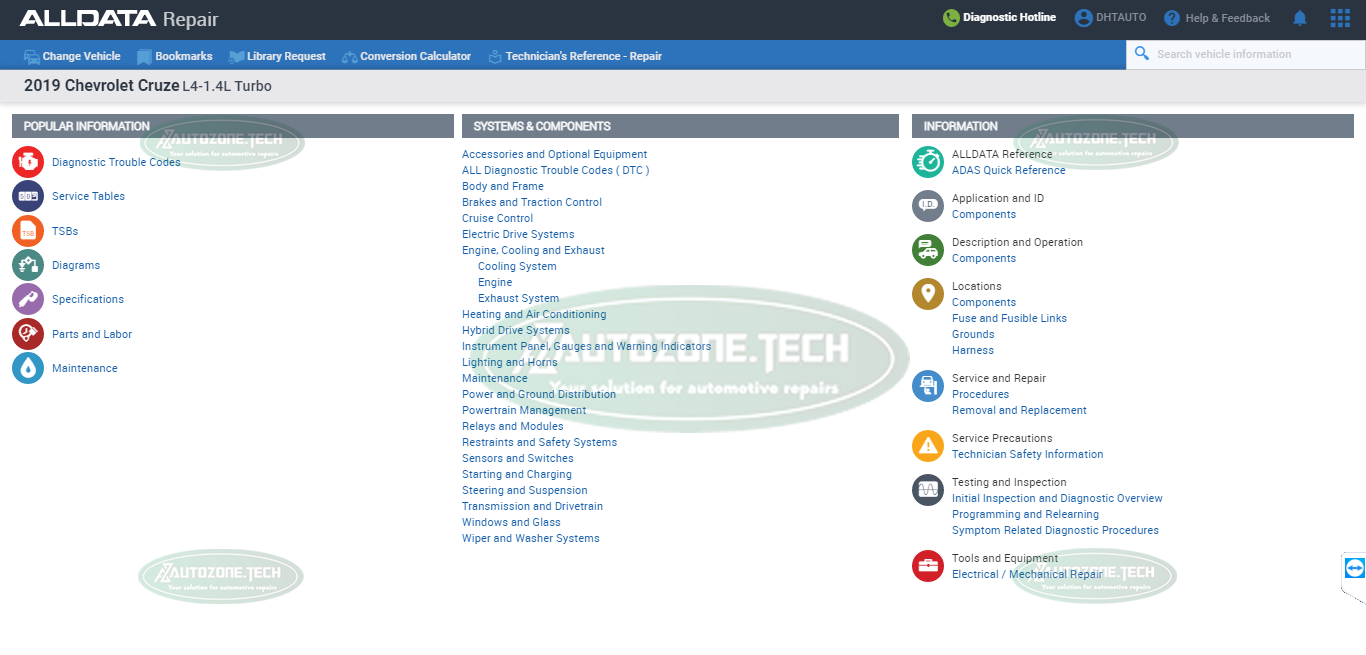Open the Service Tables icon
This screenshot has width=1366, height=655.
[x=28, y=196]
